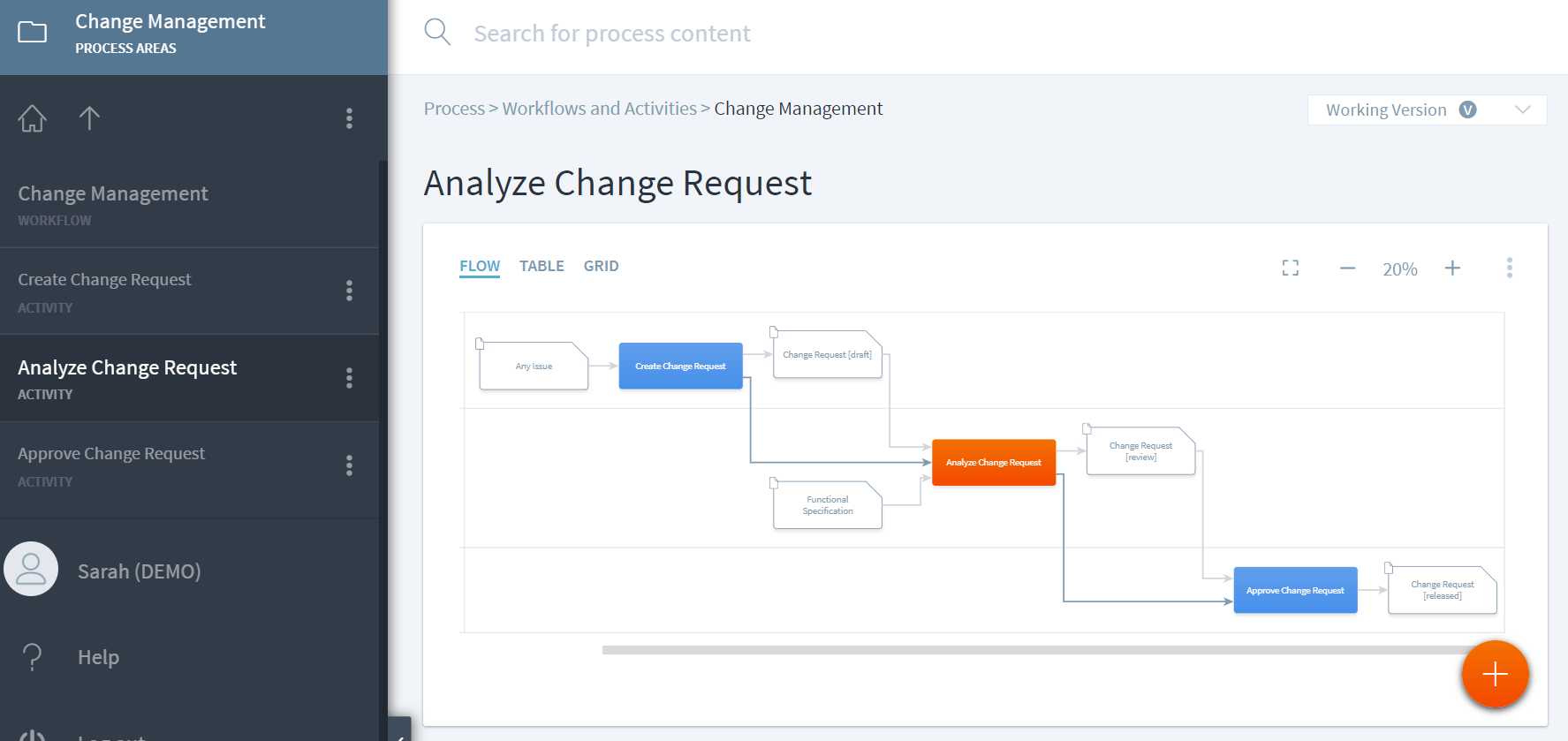Click the fullscreen diagram icon
The width and height of the screenshot is (1568, 741).
tap(1291, 268)
